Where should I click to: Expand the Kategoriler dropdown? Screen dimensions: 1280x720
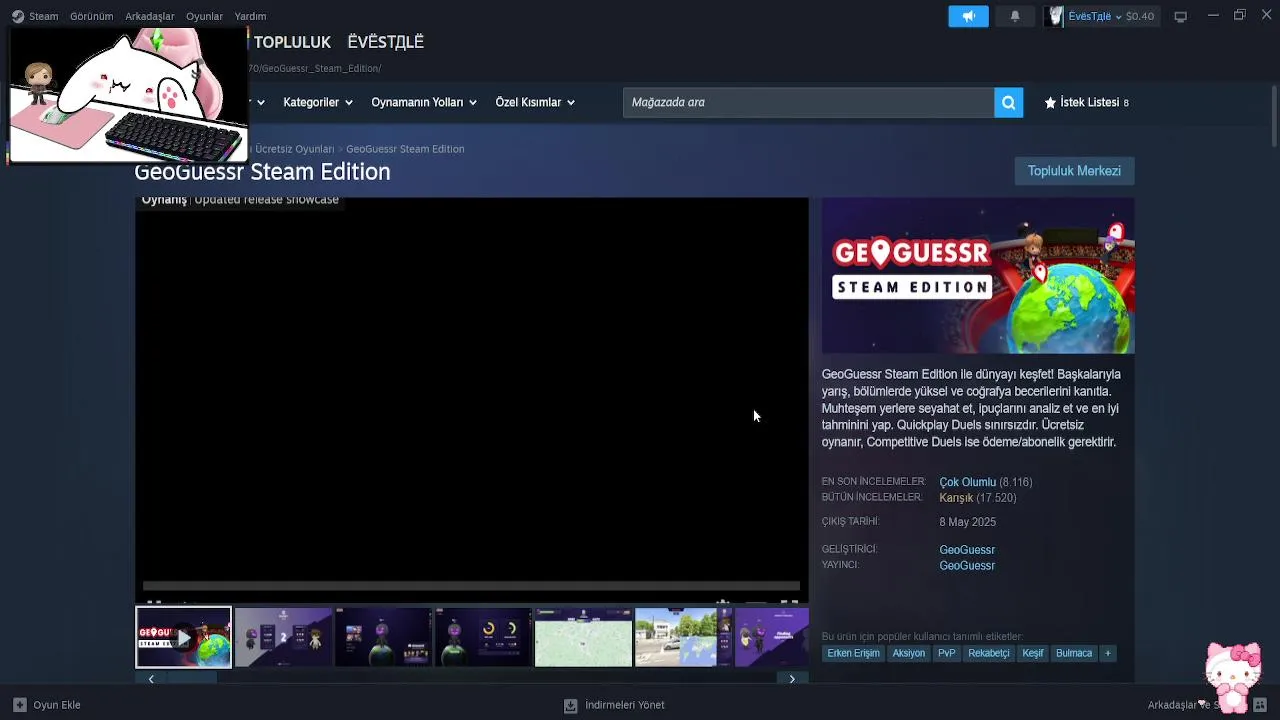[x=318, y=102]
